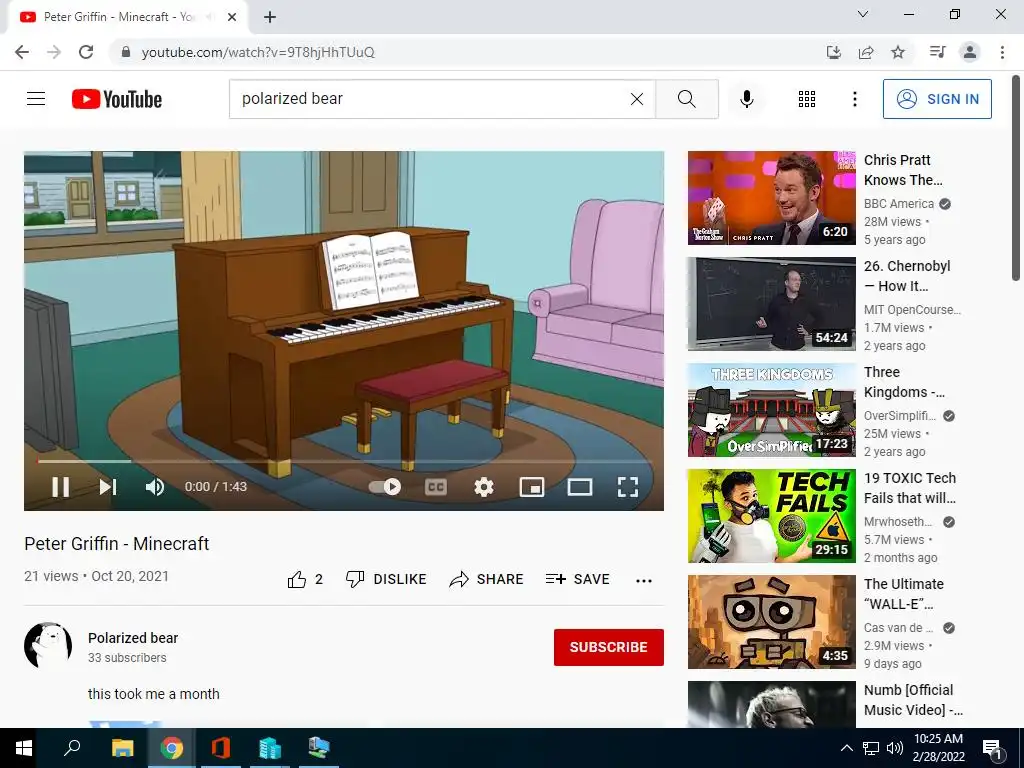The image size is (1024, 768).
Task: Open a new browser tab
Action: [x=270, y=17]
